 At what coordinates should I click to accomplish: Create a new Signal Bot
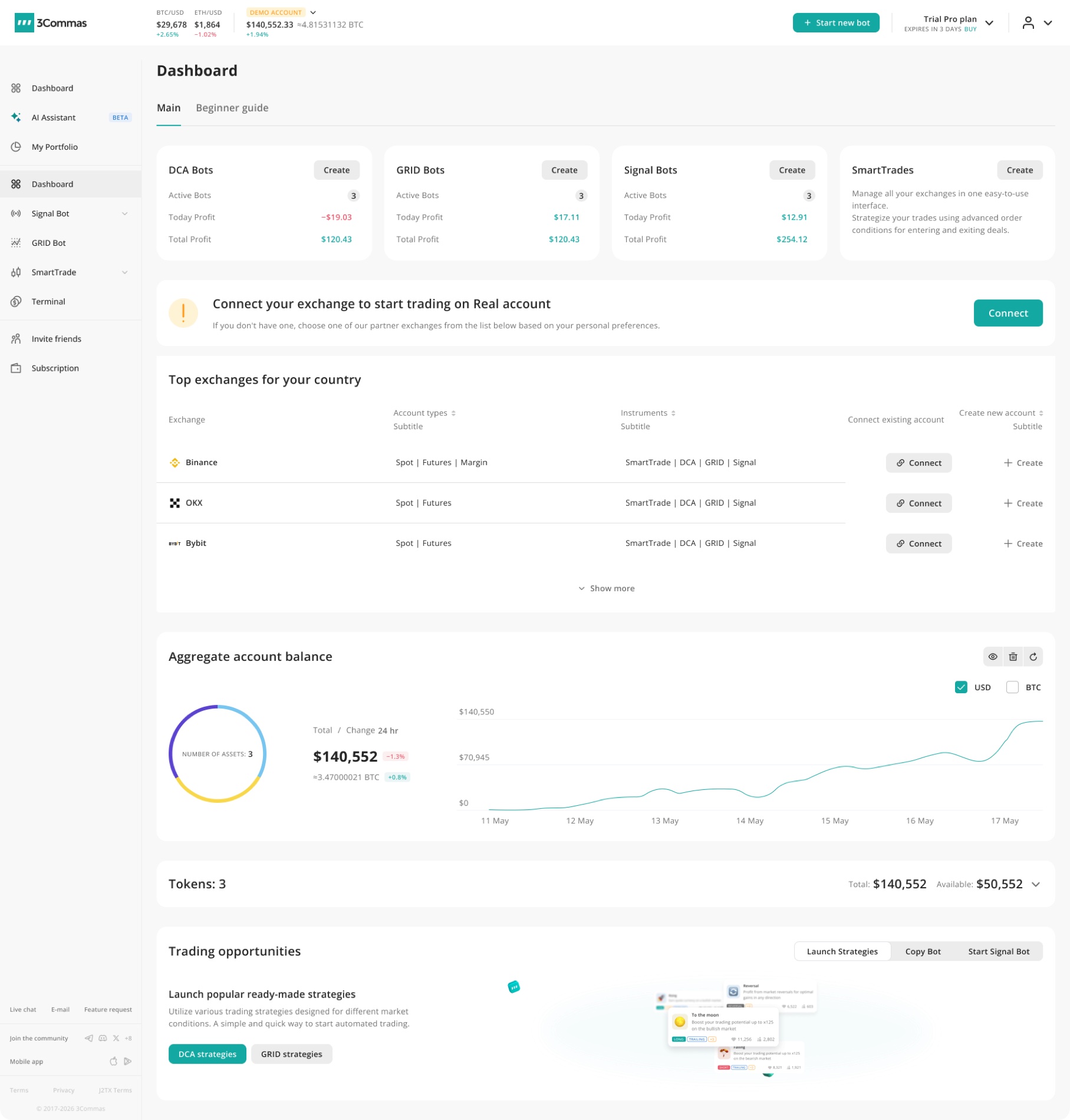(792, 170)
